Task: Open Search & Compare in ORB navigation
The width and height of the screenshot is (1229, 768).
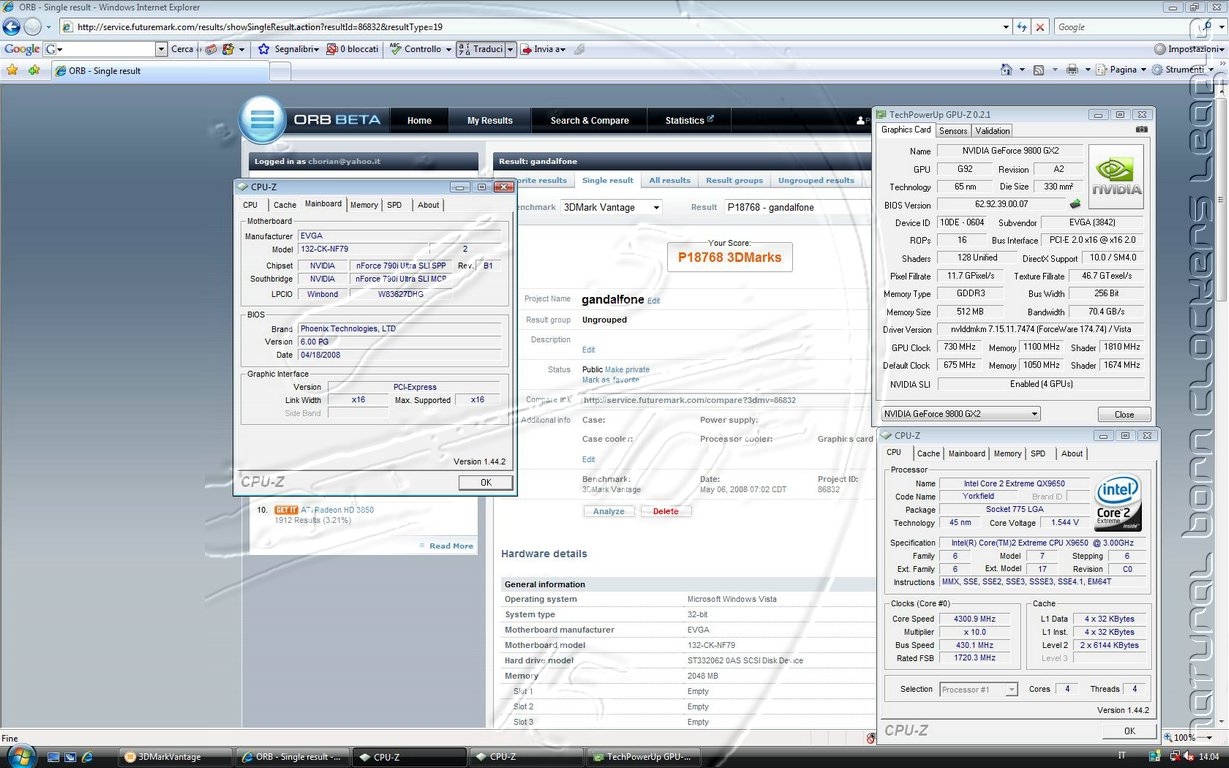Action: (x=590, y=121)
